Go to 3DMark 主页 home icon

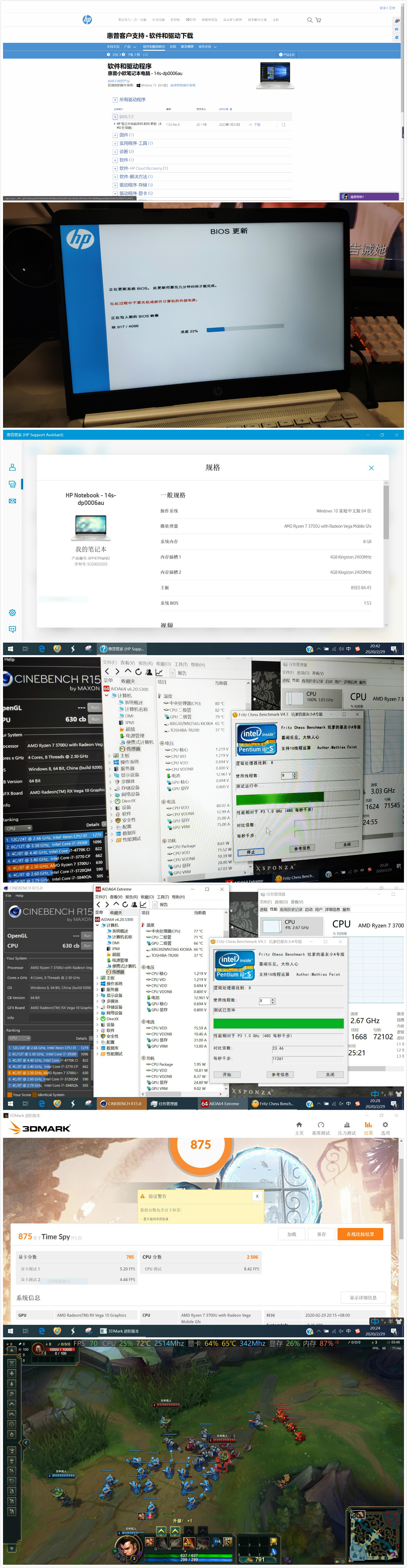tap(299, 1128)
